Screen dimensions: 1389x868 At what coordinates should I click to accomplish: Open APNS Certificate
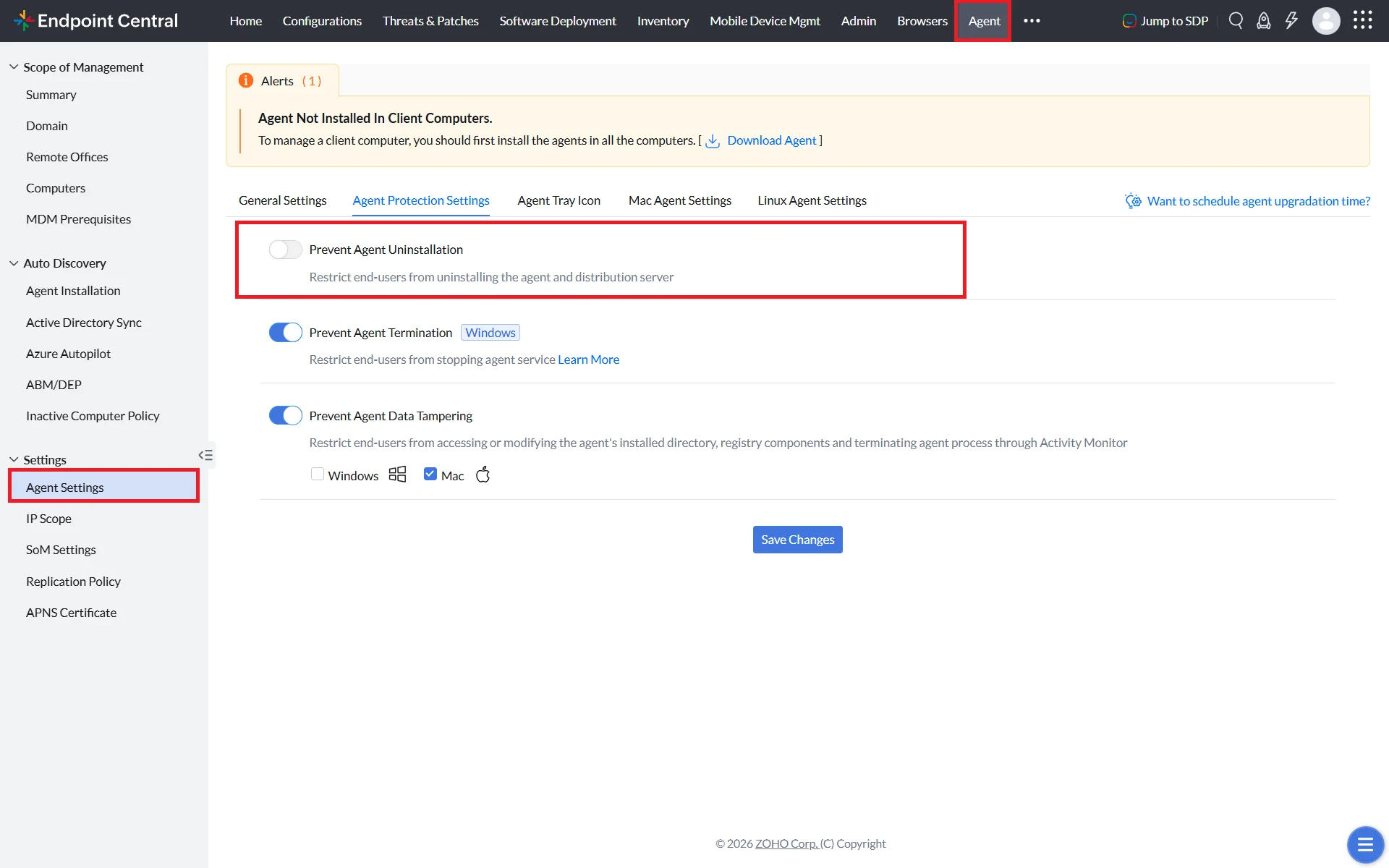point(71,613)
